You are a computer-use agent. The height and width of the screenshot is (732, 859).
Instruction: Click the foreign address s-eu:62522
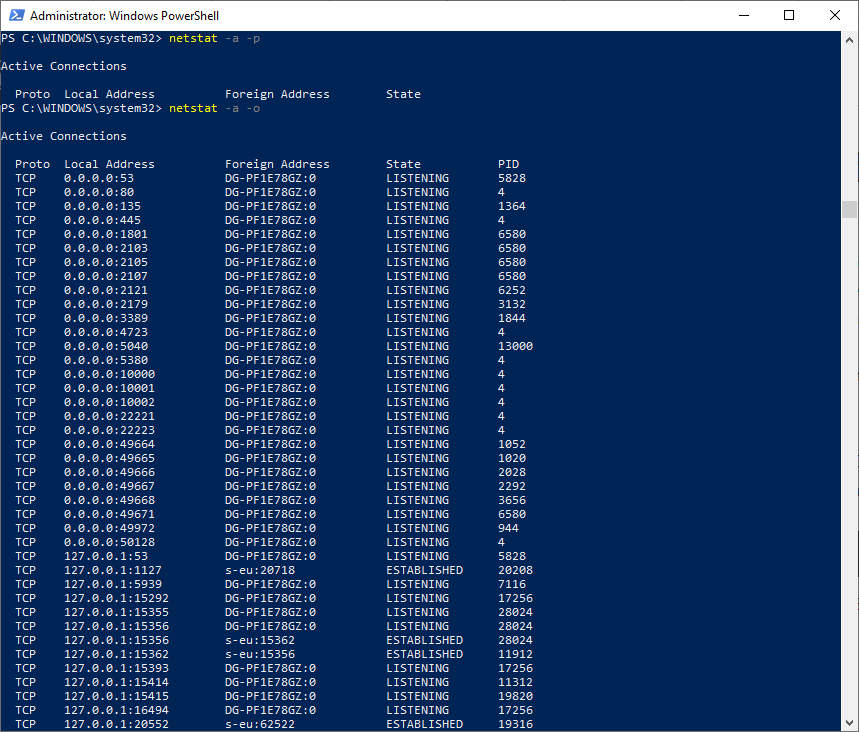coord(260,724)
